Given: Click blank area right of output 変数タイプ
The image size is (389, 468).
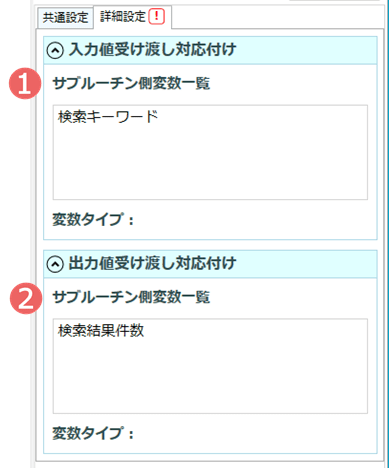Looking at the screenshot, I should coord(253,434).
